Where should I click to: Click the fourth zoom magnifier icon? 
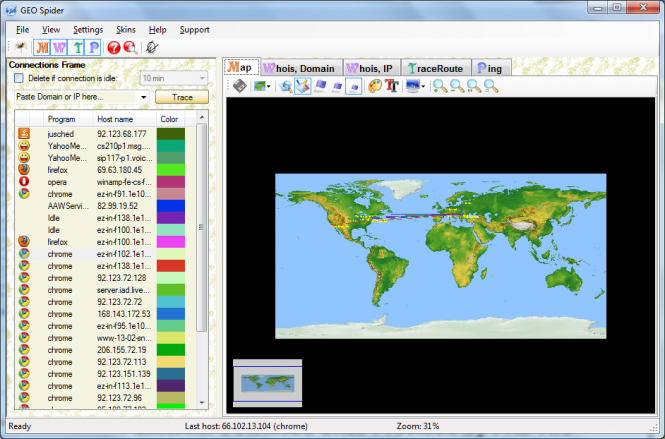[x=491, y=86]
